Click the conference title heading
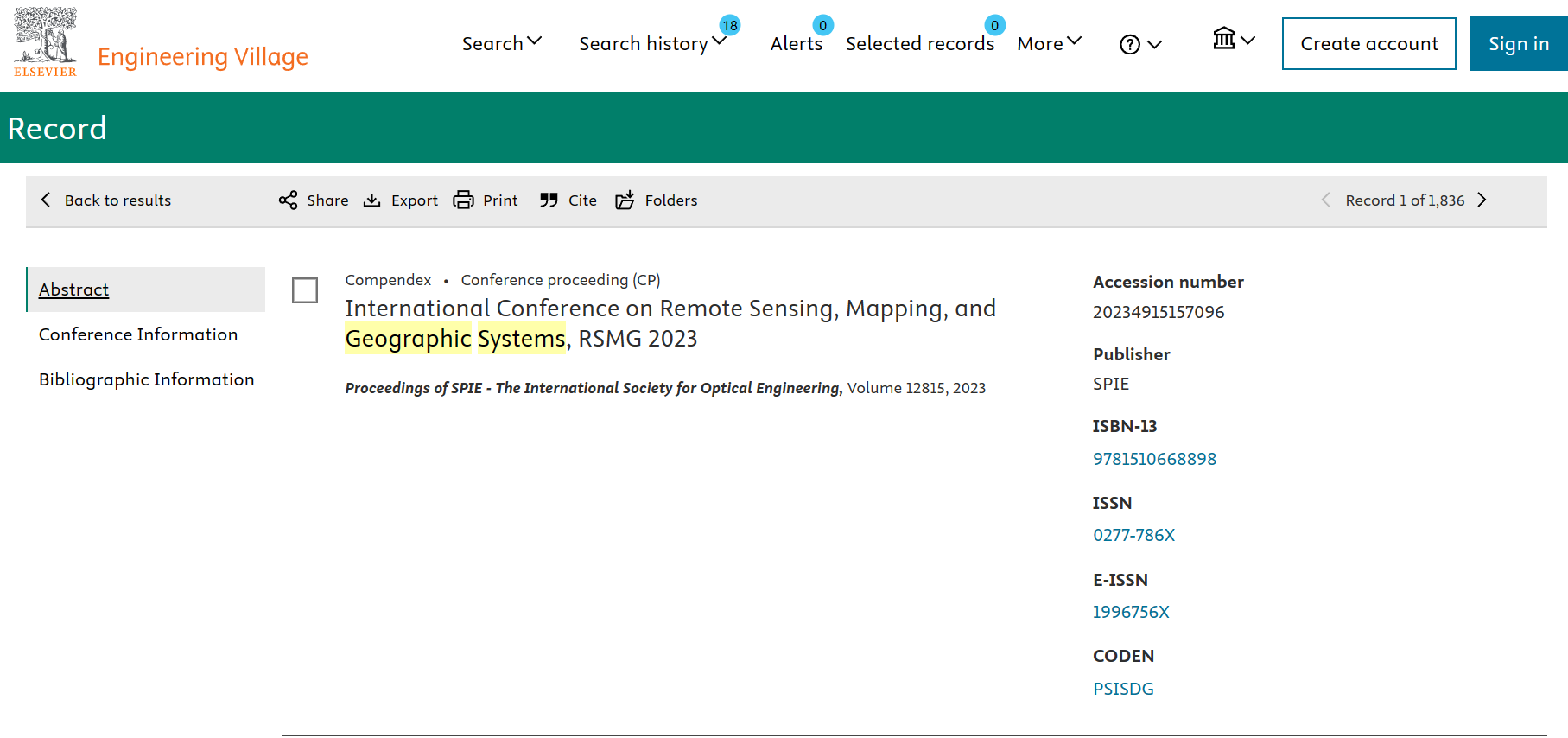 click(x=670, y=323)
